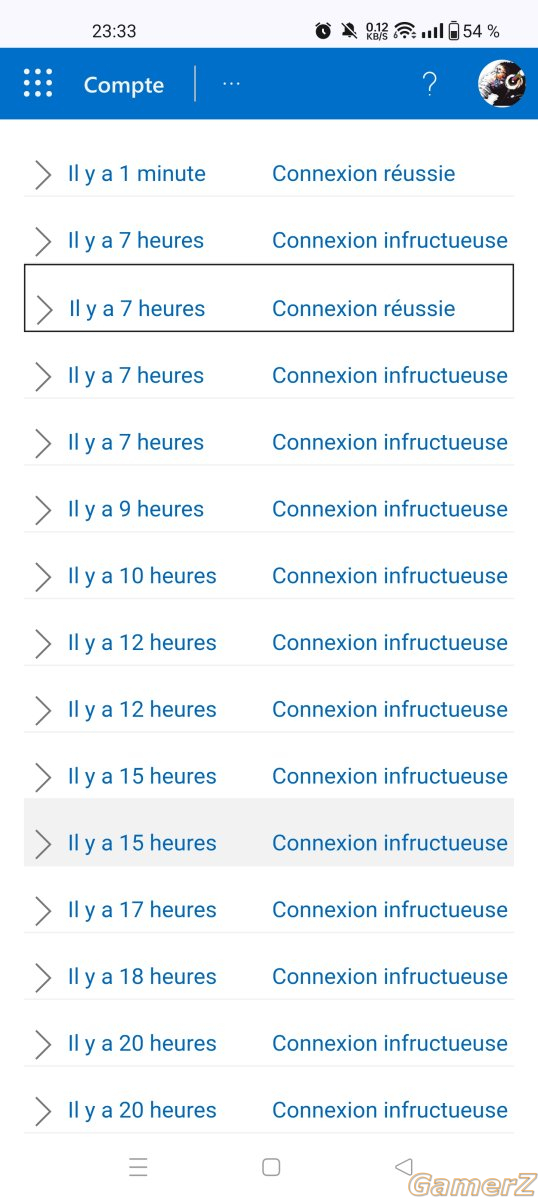Viewport: 538px width, 1200px height.
Task: Tap the battery status bar icon
Action: (454, 31)
